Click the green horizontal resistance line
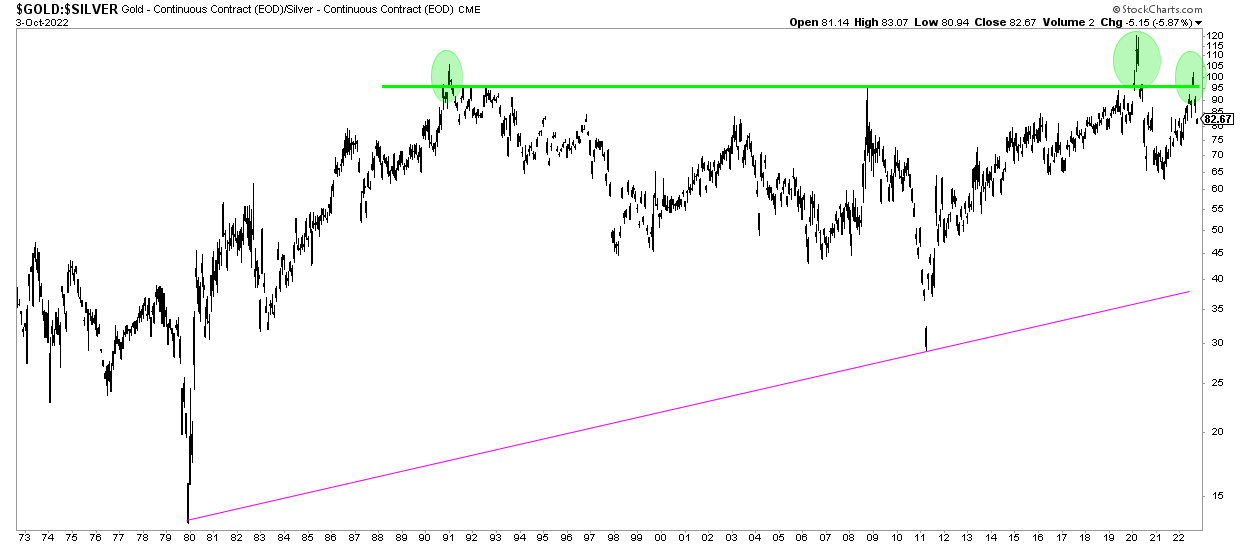1240x546 pixels. click(700, 86)
